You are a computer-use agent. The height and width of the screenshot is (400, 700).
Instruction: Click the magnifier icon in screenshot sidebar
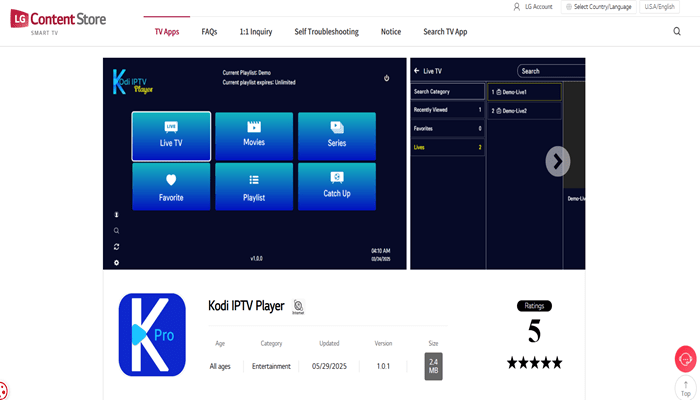[117, 231]
